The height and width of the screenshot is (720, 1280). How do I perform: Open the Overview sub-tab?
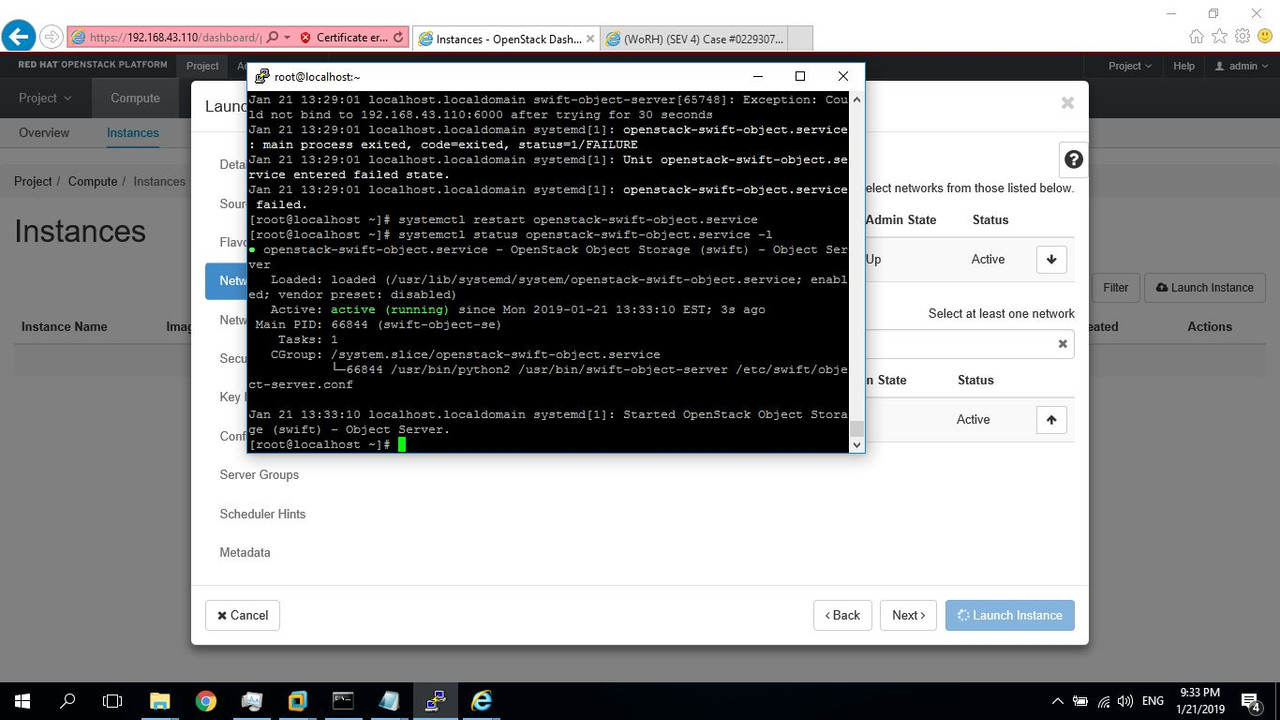(44, 133)
